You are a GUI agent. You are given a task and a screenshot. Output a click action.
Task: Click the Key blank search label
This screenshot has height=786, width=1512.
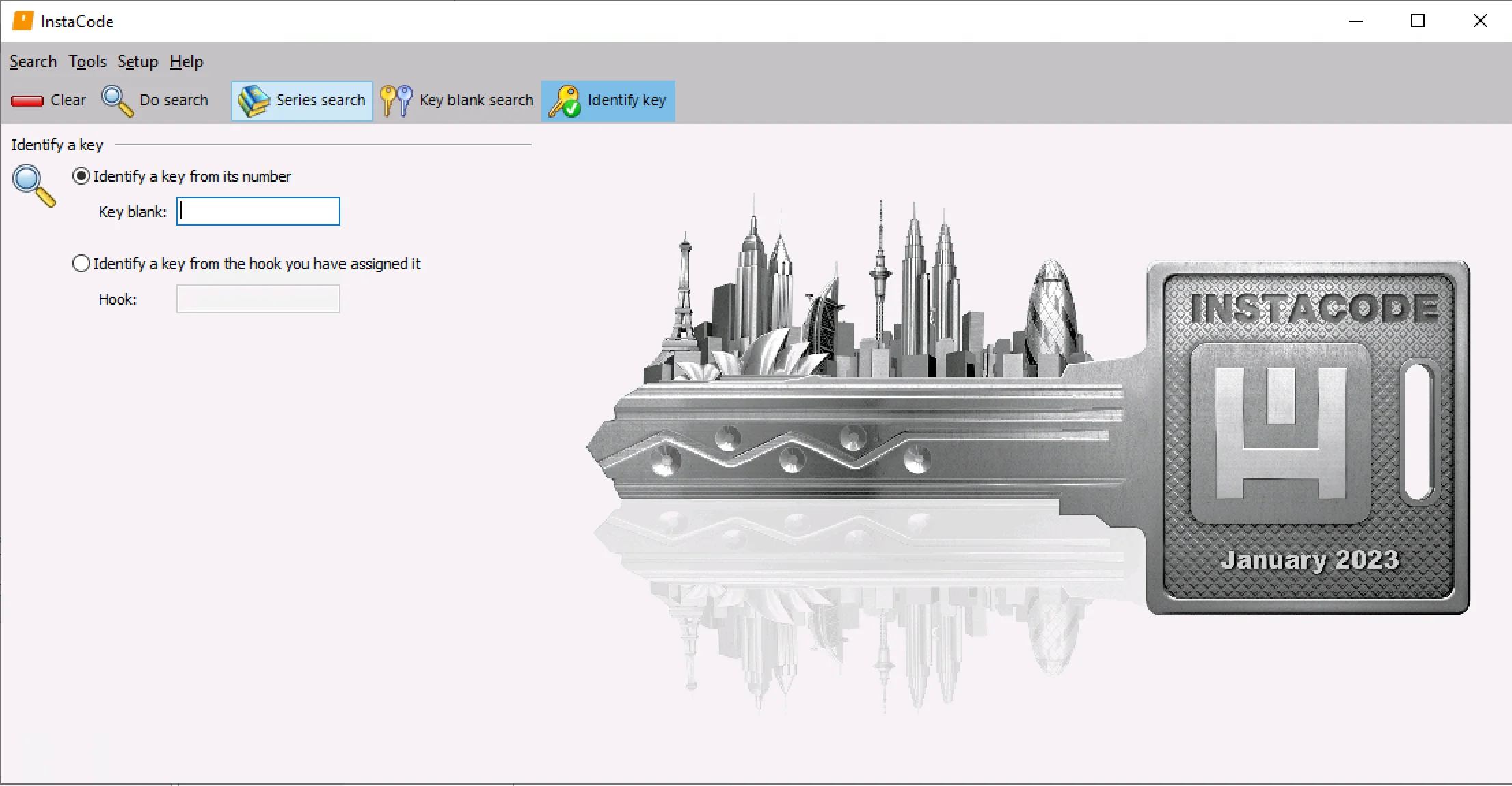pyautogui.click(x=476, y=100)
